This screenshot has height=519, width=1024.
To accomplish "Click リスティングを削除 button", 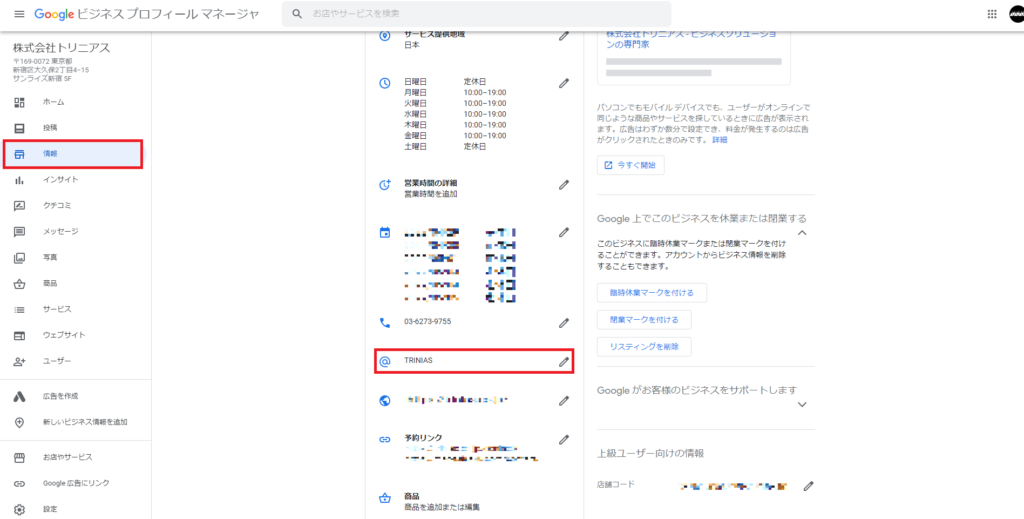I will (x=644, y=347).
